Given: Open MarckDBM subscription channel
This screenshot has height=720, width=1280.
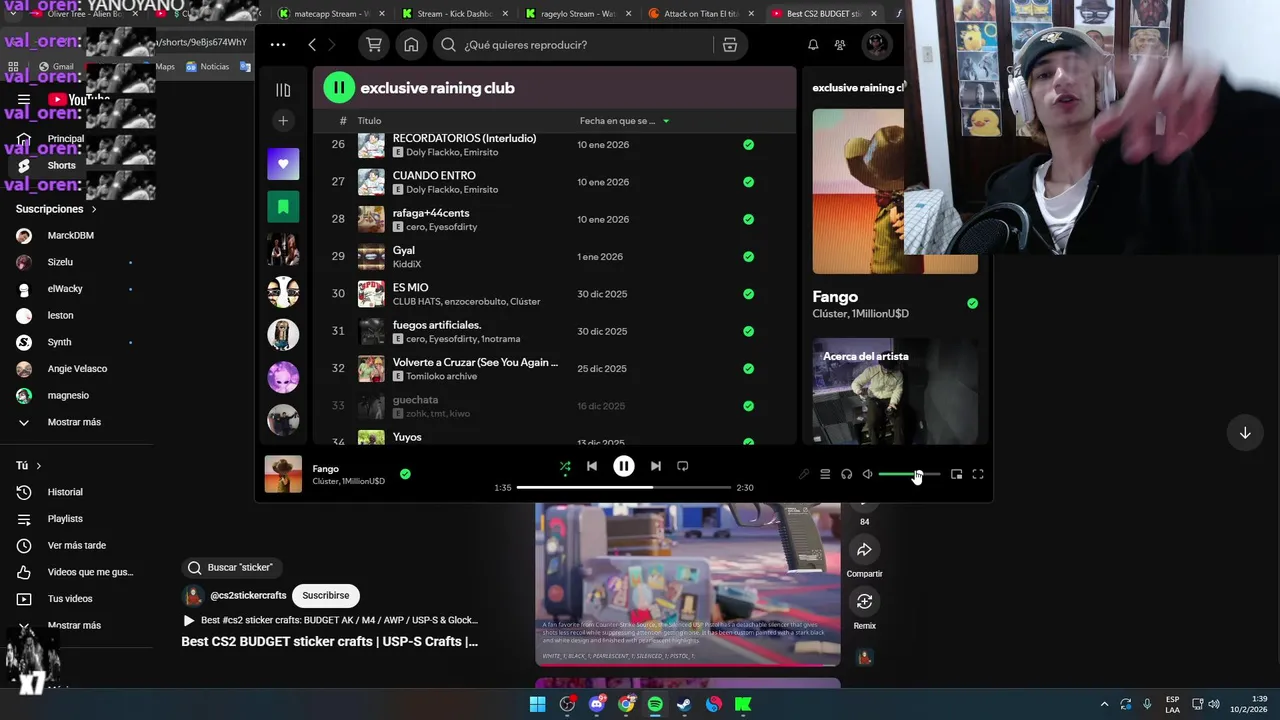Looking at the screenshot, I should point(70,236).
